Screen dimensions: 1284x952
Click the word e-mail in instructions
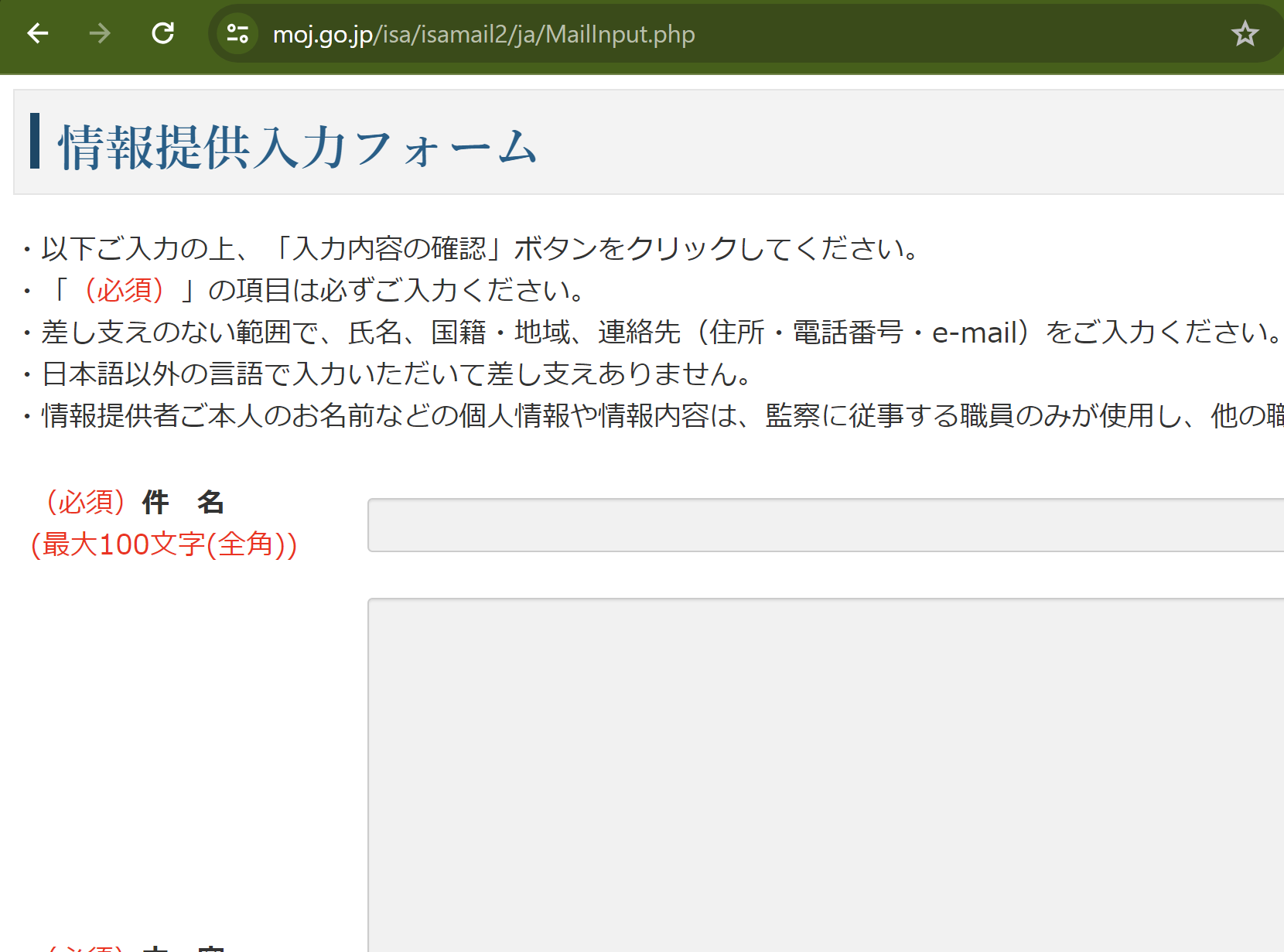click(974, 333)
